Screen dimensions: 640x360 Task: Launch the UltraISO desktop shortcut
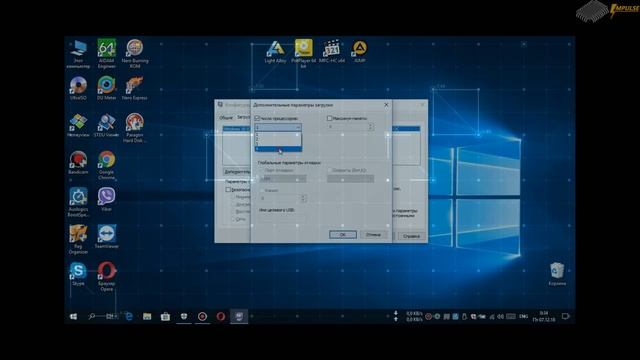[78, 88]
